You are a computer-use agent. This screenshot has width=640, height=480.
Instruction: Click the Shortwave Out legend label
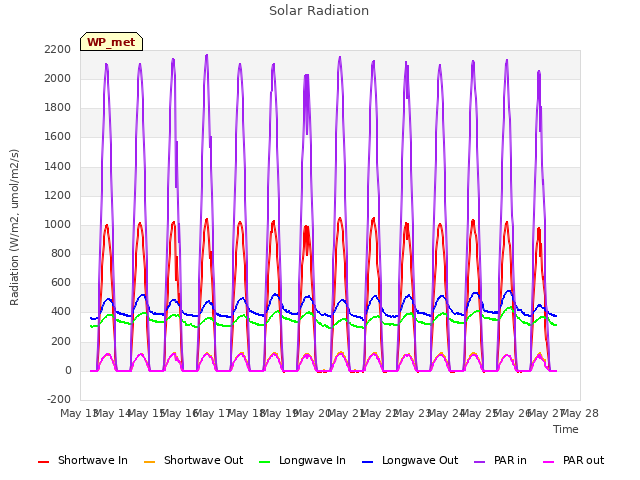[x=203, y=460]
